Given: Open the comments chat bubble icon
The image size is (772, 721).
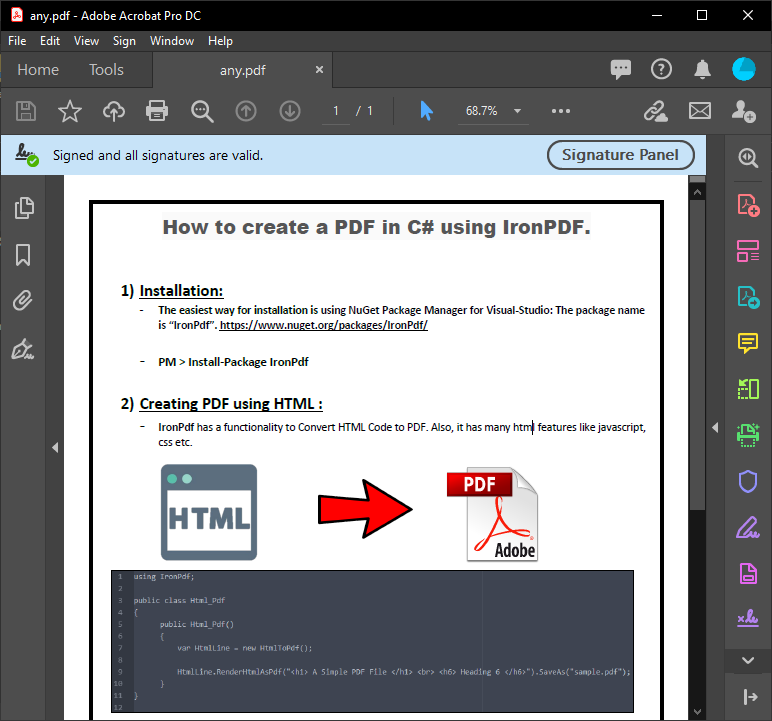Looking at the screenshot, I should (x=620, y=69).
